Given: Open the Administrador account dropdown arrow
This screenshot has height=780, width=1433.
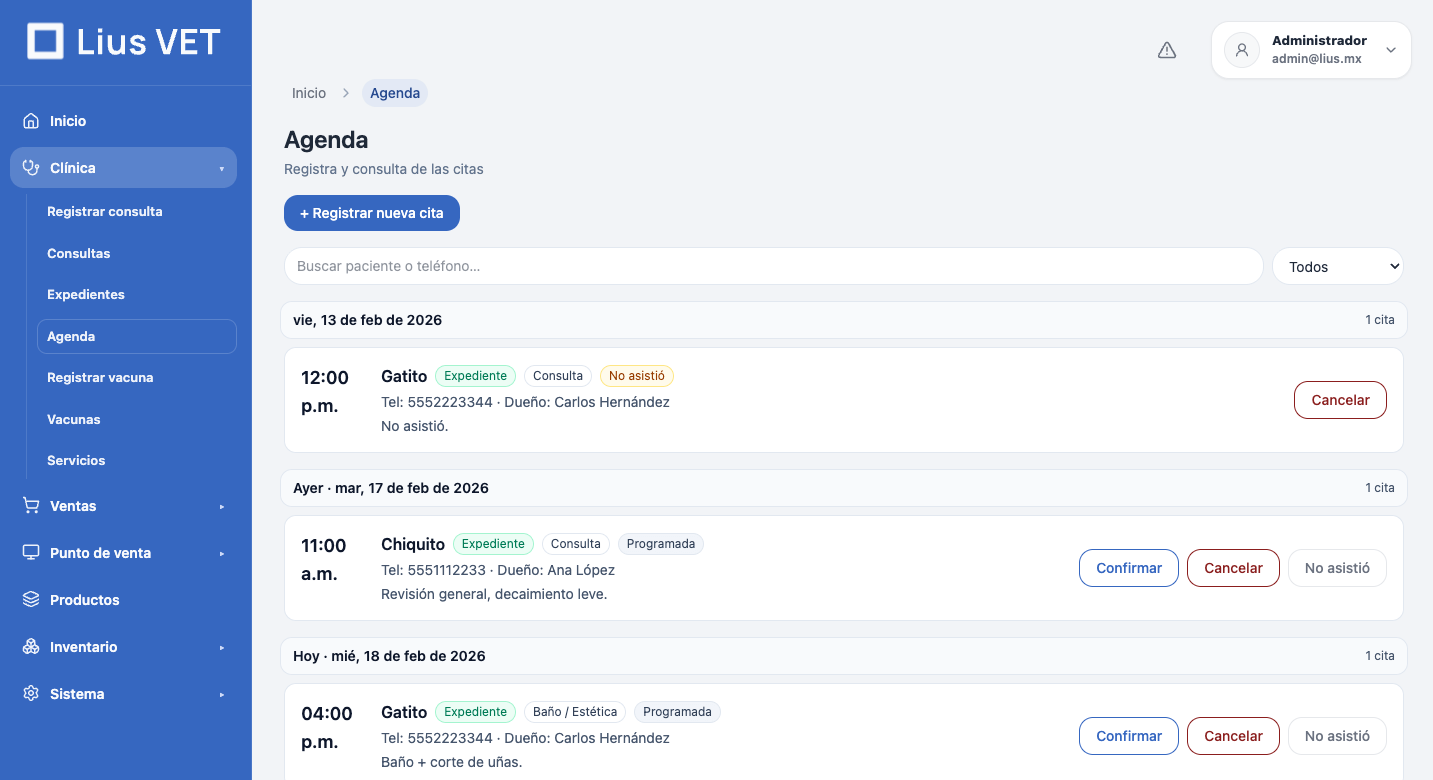Looking at the screenshot, I should 1390,49.
